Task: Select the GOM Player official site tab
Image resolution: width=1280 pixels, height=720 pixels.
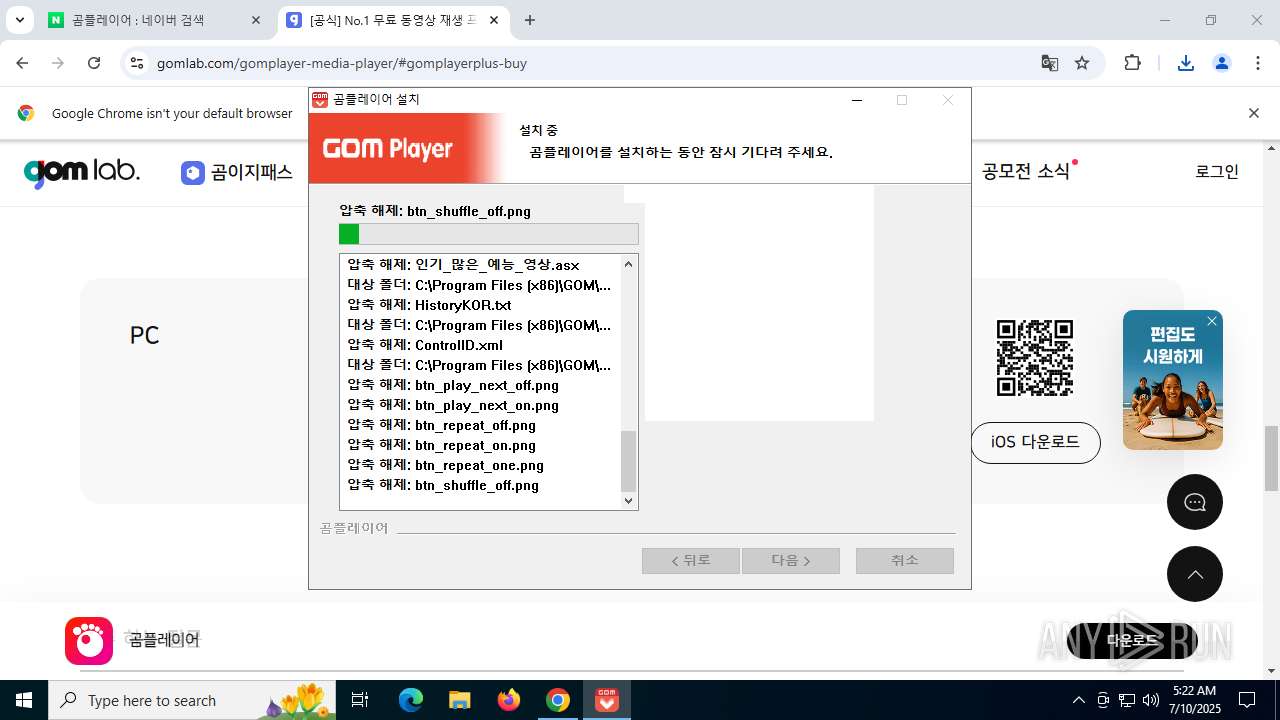Action: point(393,20)
